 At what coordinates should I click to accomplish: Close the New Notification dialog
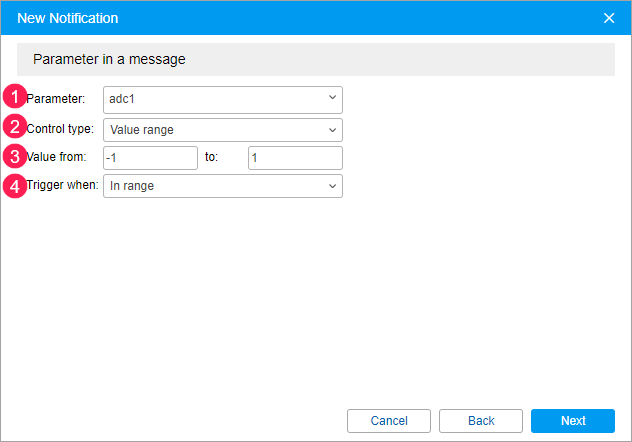click(609, 18)
